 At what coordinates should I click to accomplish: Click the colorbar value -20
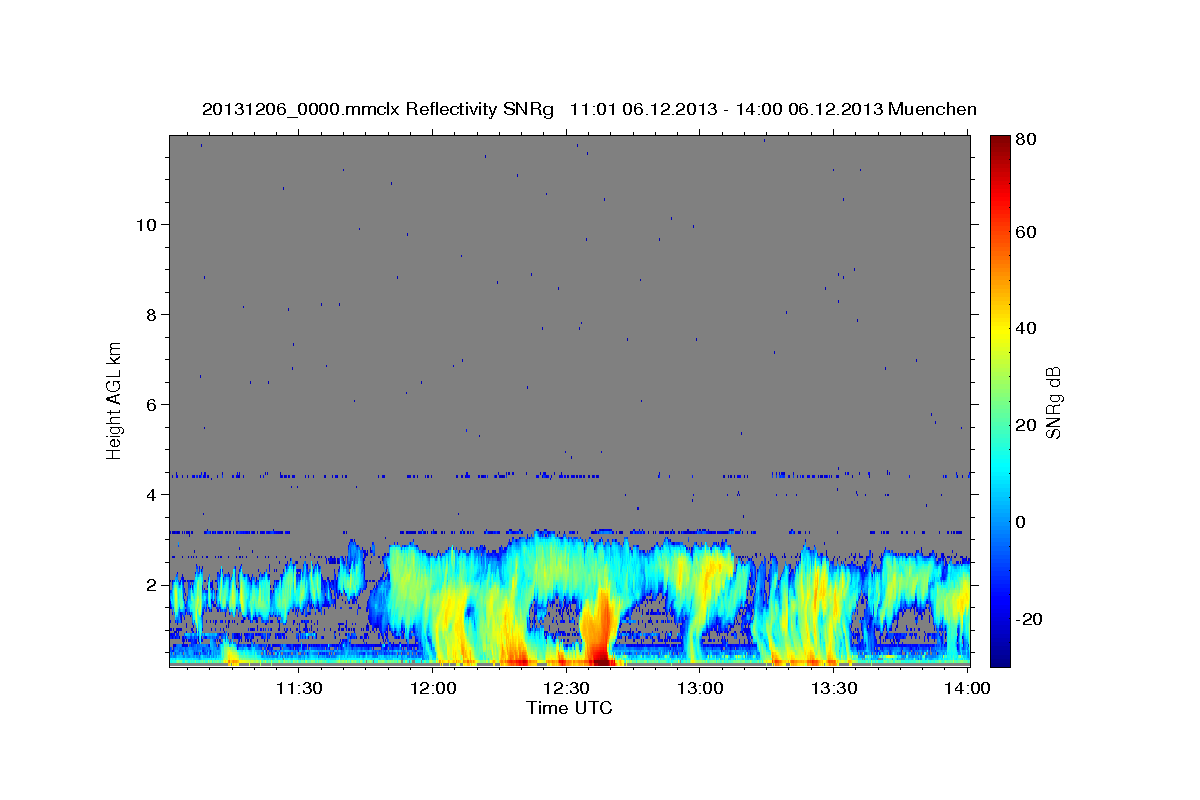[x=1027, y=619]
